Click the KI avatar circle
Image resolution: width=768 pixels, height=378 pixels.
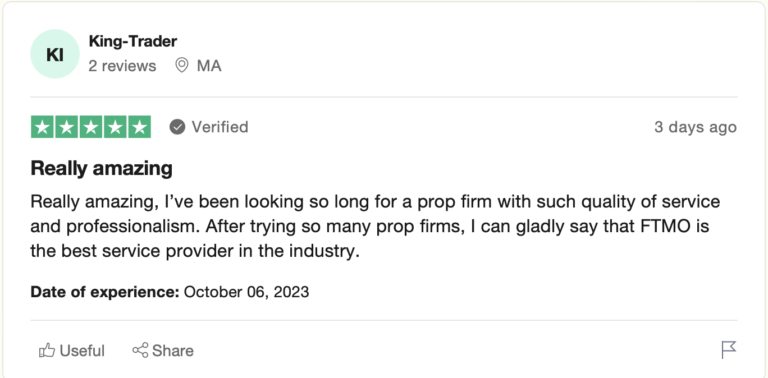click(x=55, y=54)
